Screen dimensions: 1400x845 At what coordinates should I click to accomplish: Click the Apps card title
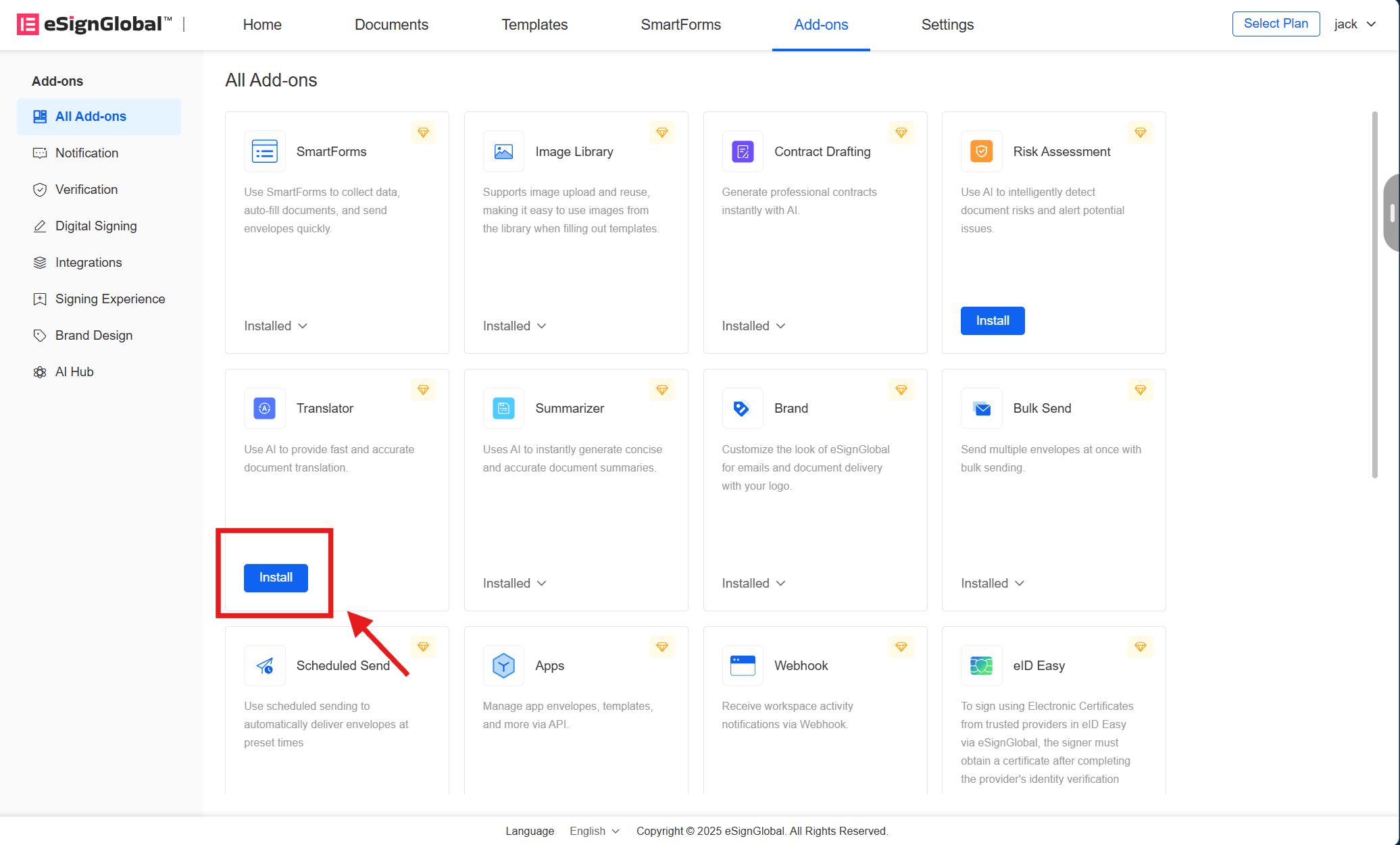click(x=549, y=665)
